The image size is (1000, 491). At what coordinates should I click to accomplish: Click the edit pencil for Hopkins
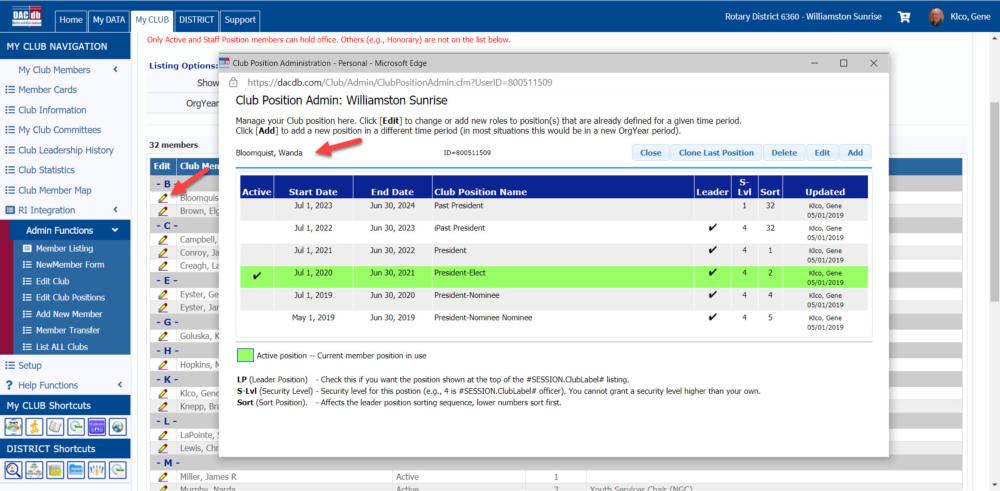[163, 365]
